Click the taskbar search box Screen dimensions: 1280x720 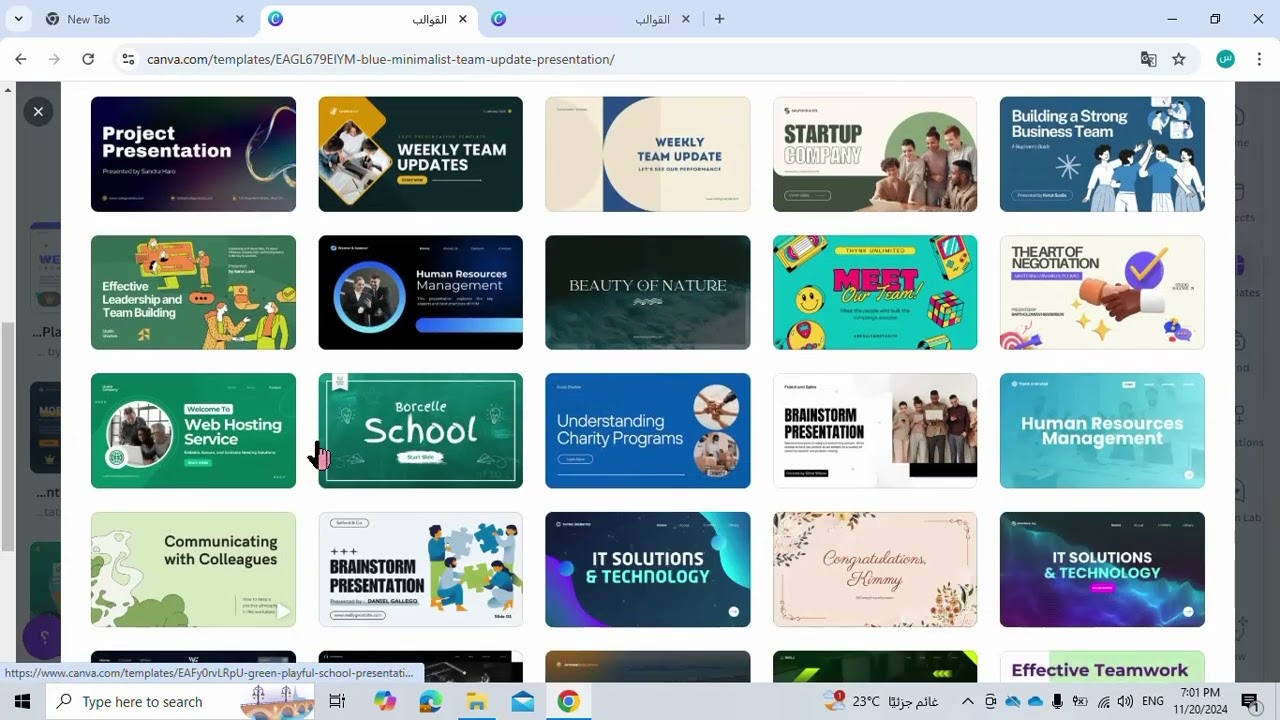[180, 702]
